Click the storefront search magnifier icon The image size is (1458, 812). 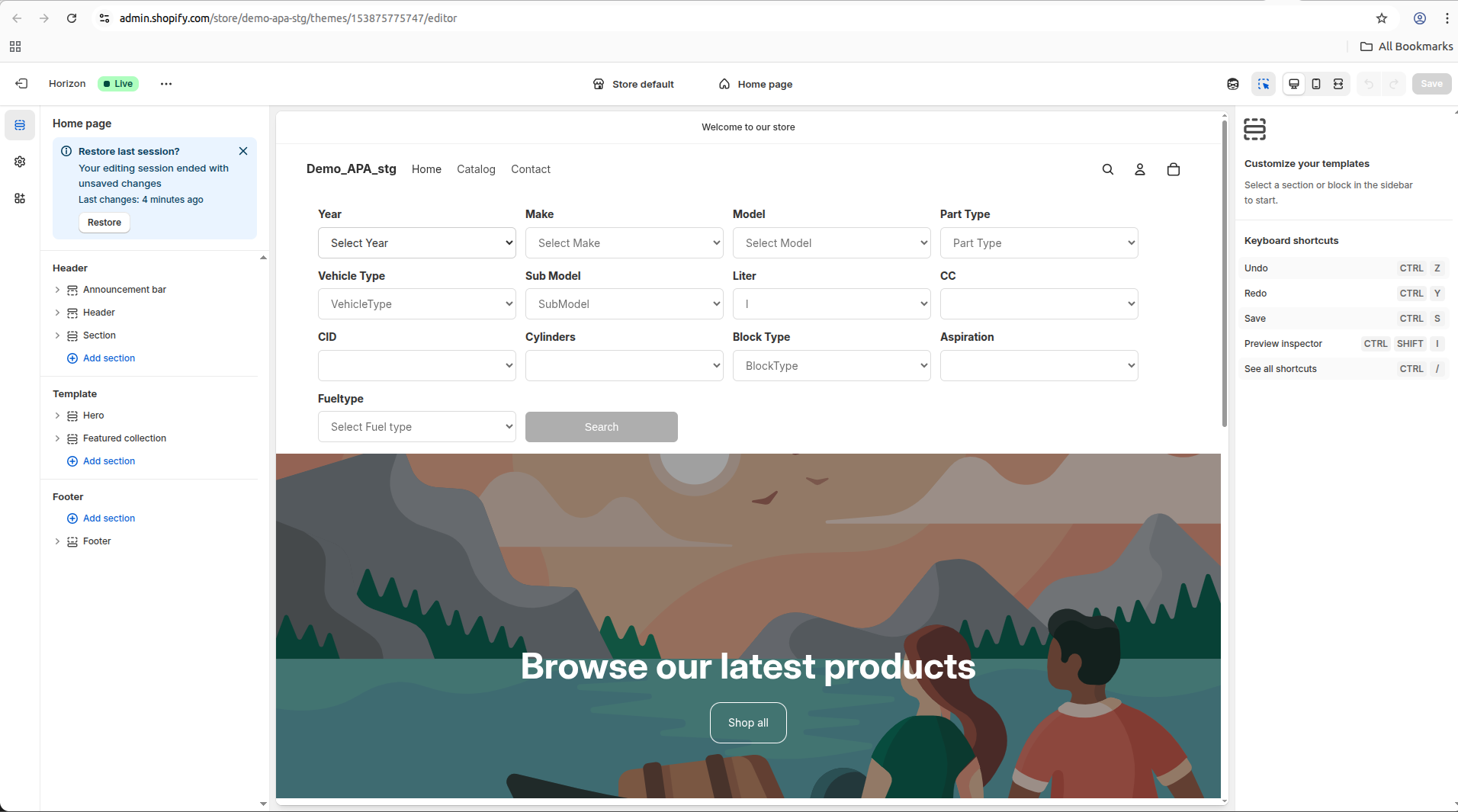(x=1108, y=169)
